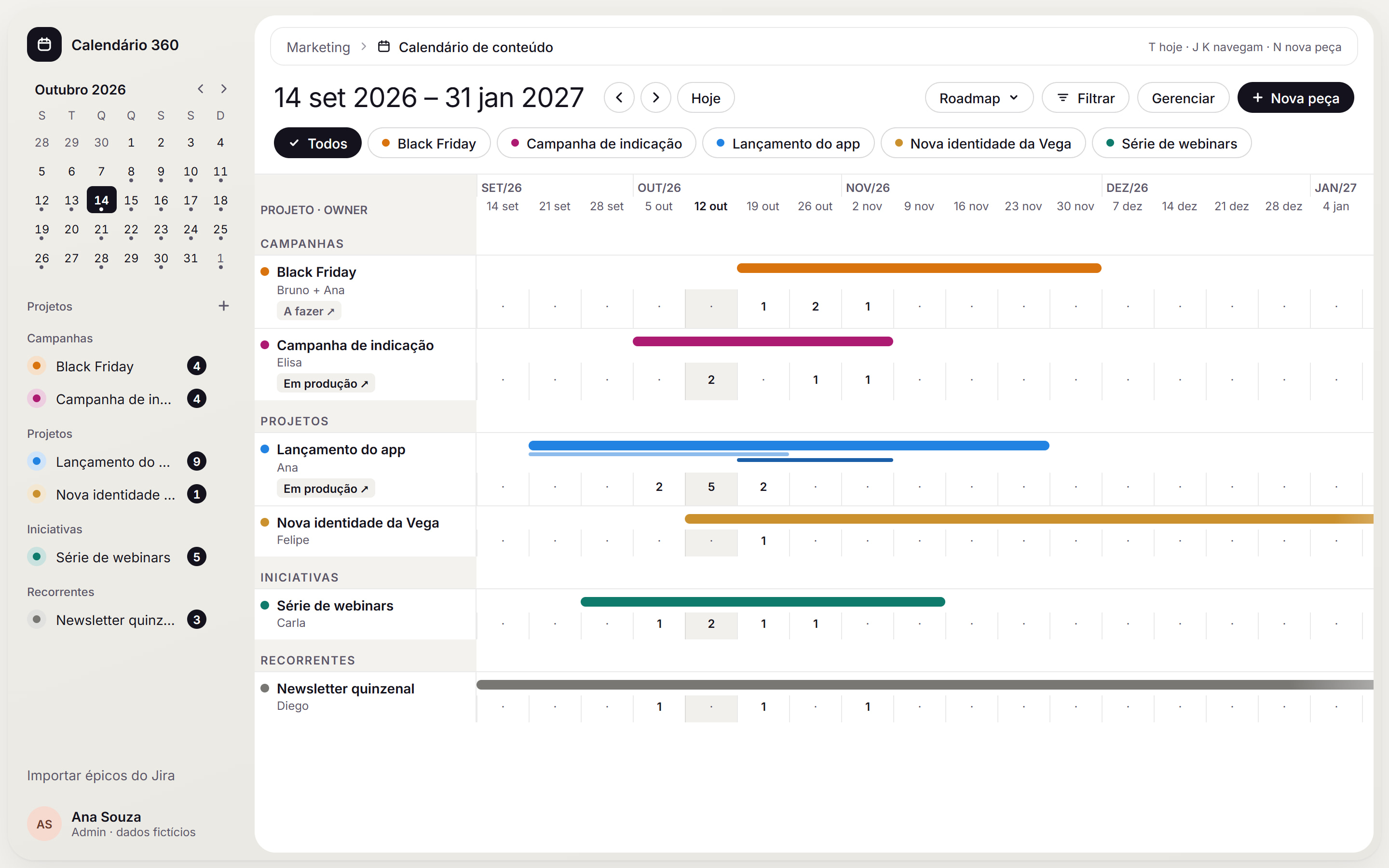Toggle the Todos filter chip
Screen dimensions: 1389x868
(317, 143)
